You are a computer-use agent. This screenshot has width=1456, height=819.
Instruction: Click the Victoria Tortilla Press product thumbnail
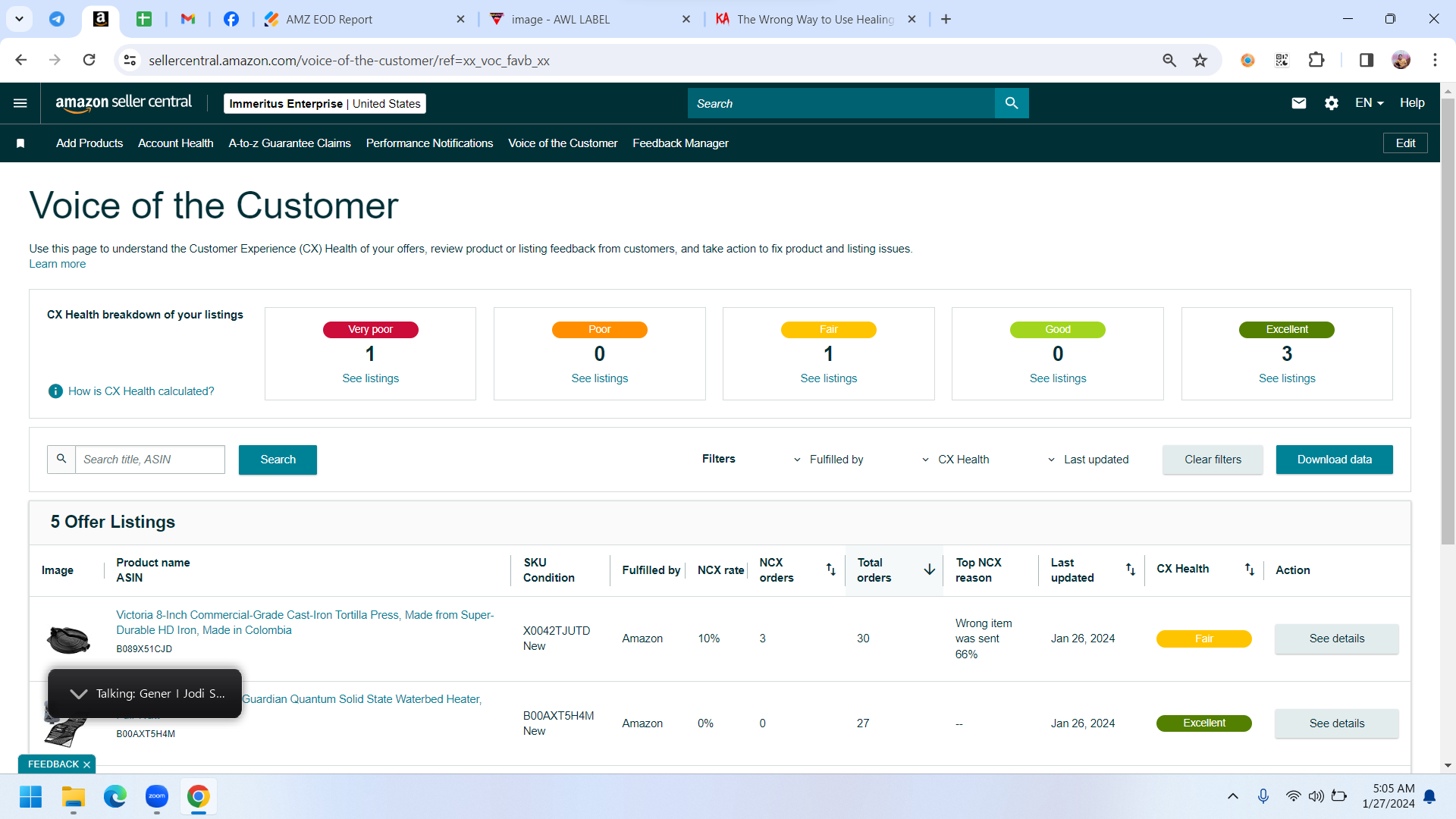68,639
